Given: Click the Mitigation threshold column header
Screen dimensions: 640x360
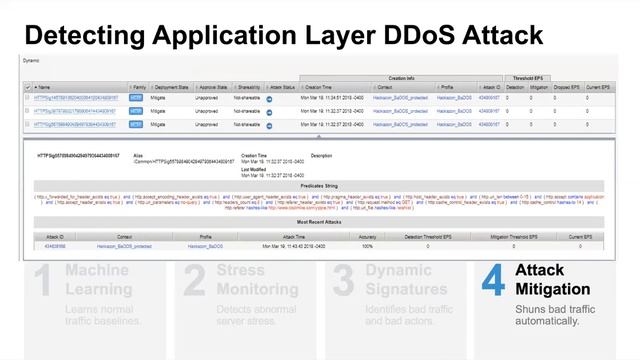Looking at the screenshot, I should pyautogui.click(x=539, y=87).
